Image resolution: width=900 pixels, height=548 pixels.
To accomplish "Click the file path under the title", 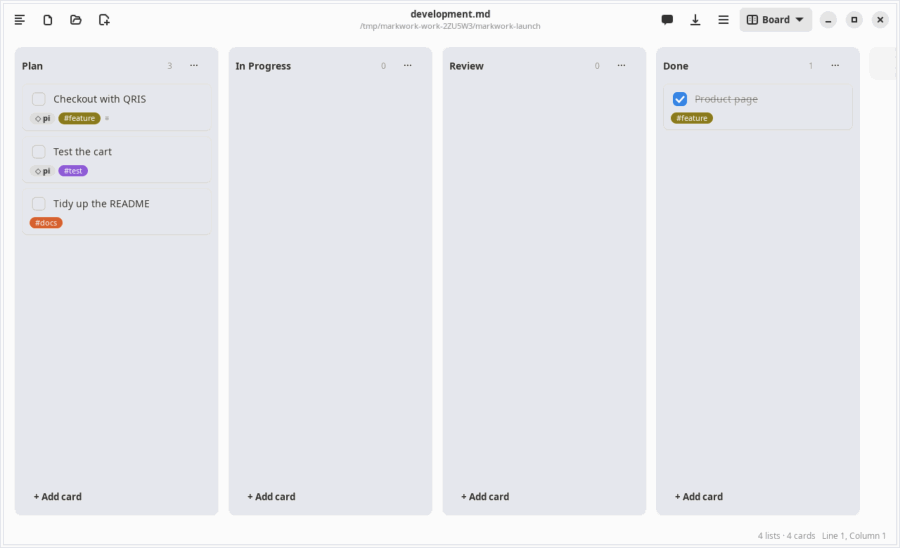I will [450, 26].
